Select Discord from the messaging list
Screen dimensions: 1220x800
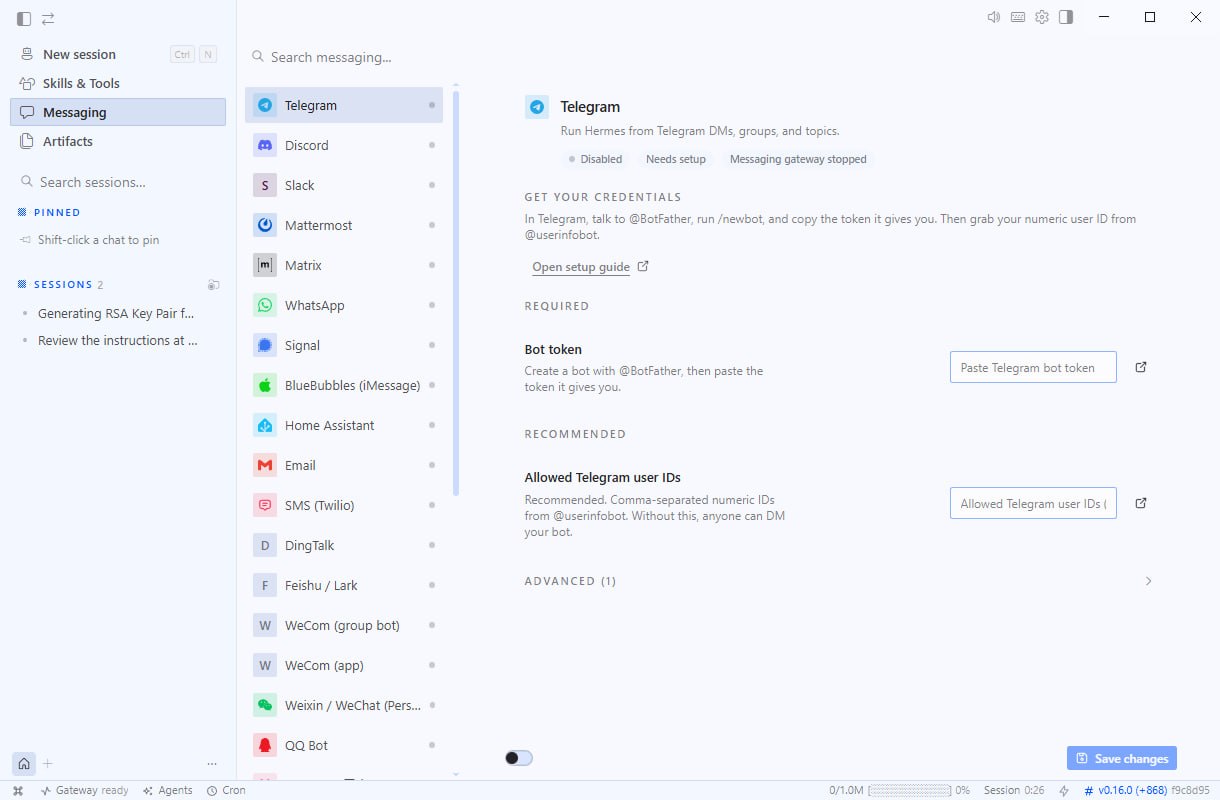[344, 145]
